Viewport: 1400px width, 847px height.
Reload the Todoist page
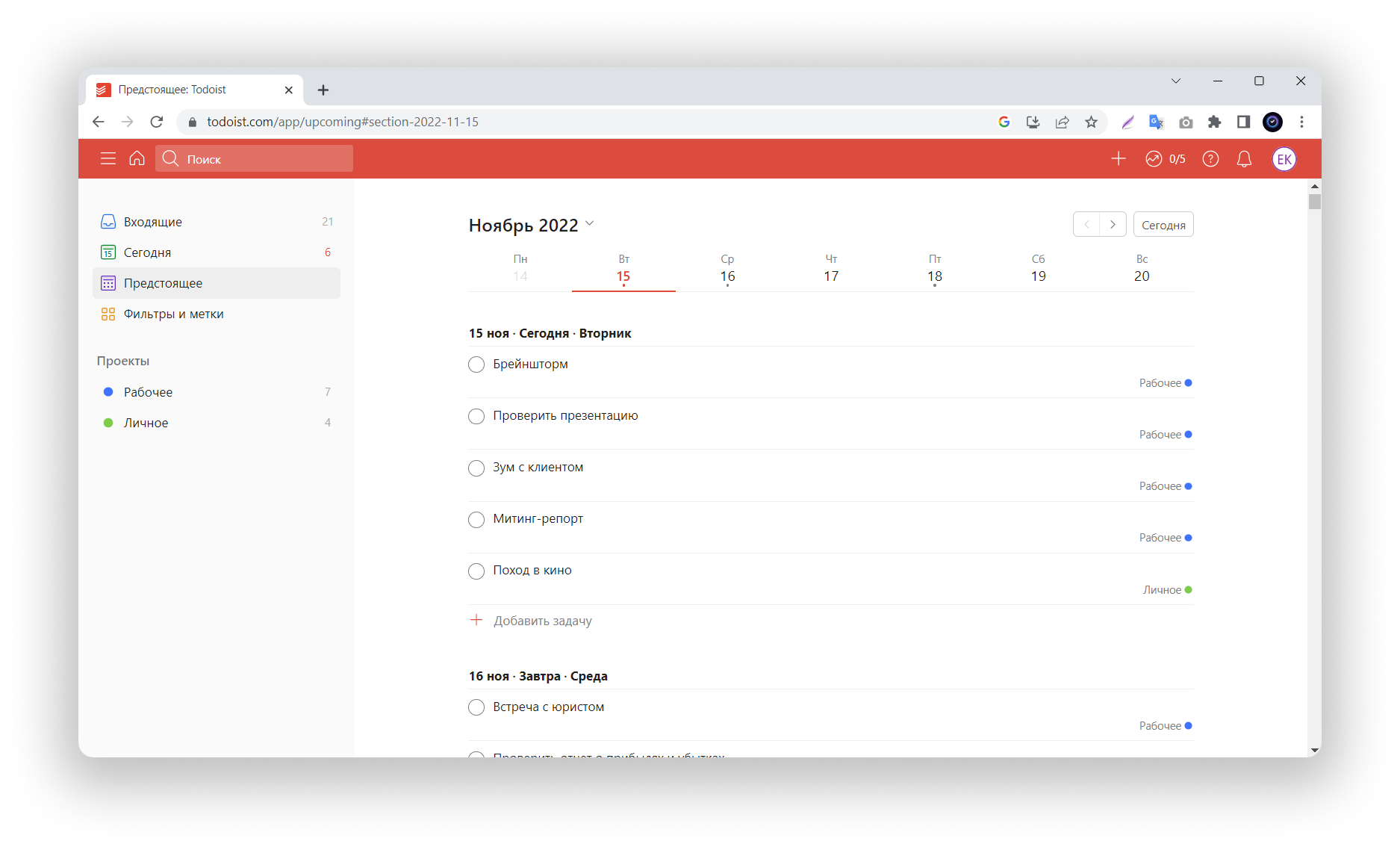point(156,122)
